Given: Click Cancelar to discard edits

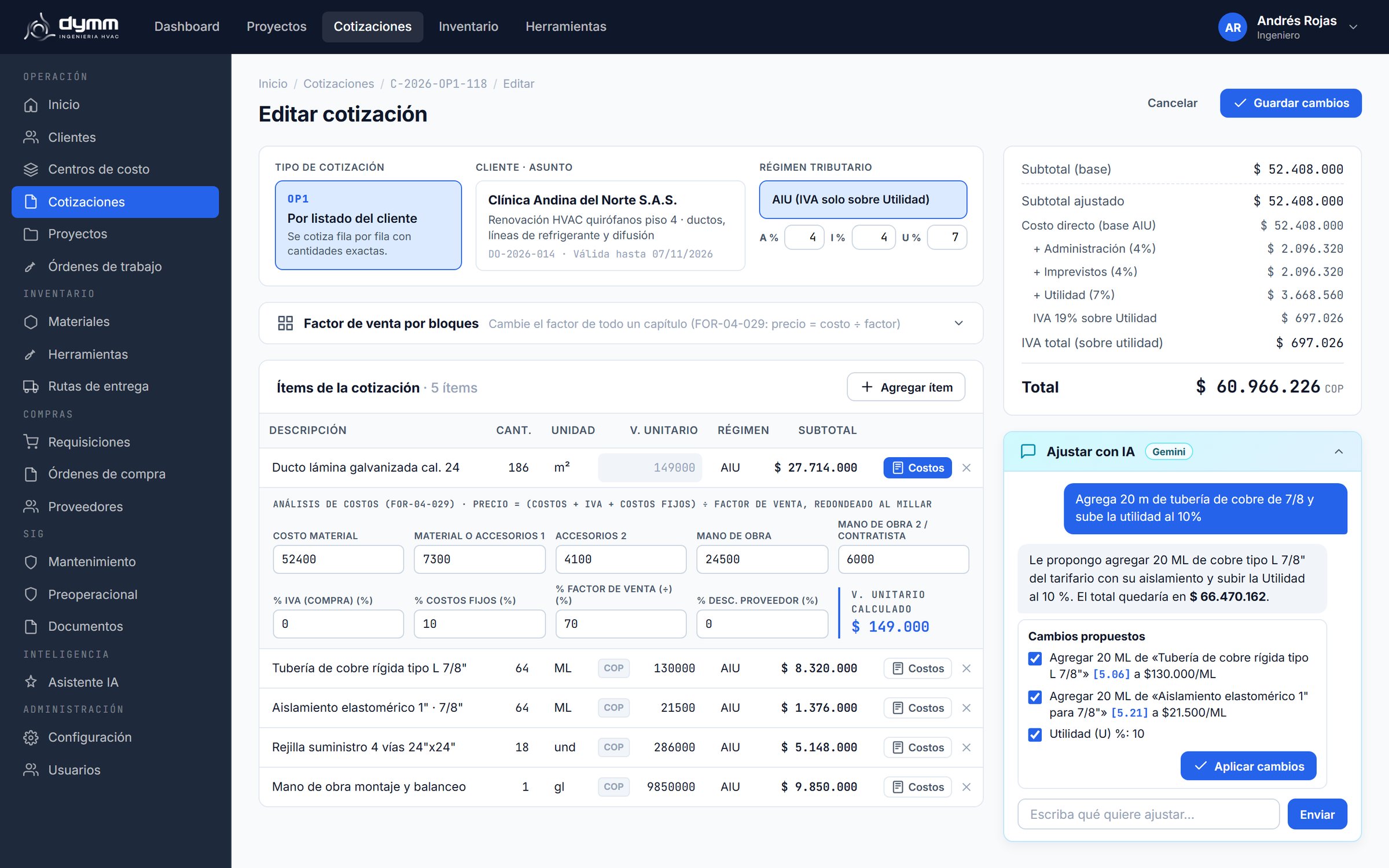Looking at the screenshot, I should 1172,103.
